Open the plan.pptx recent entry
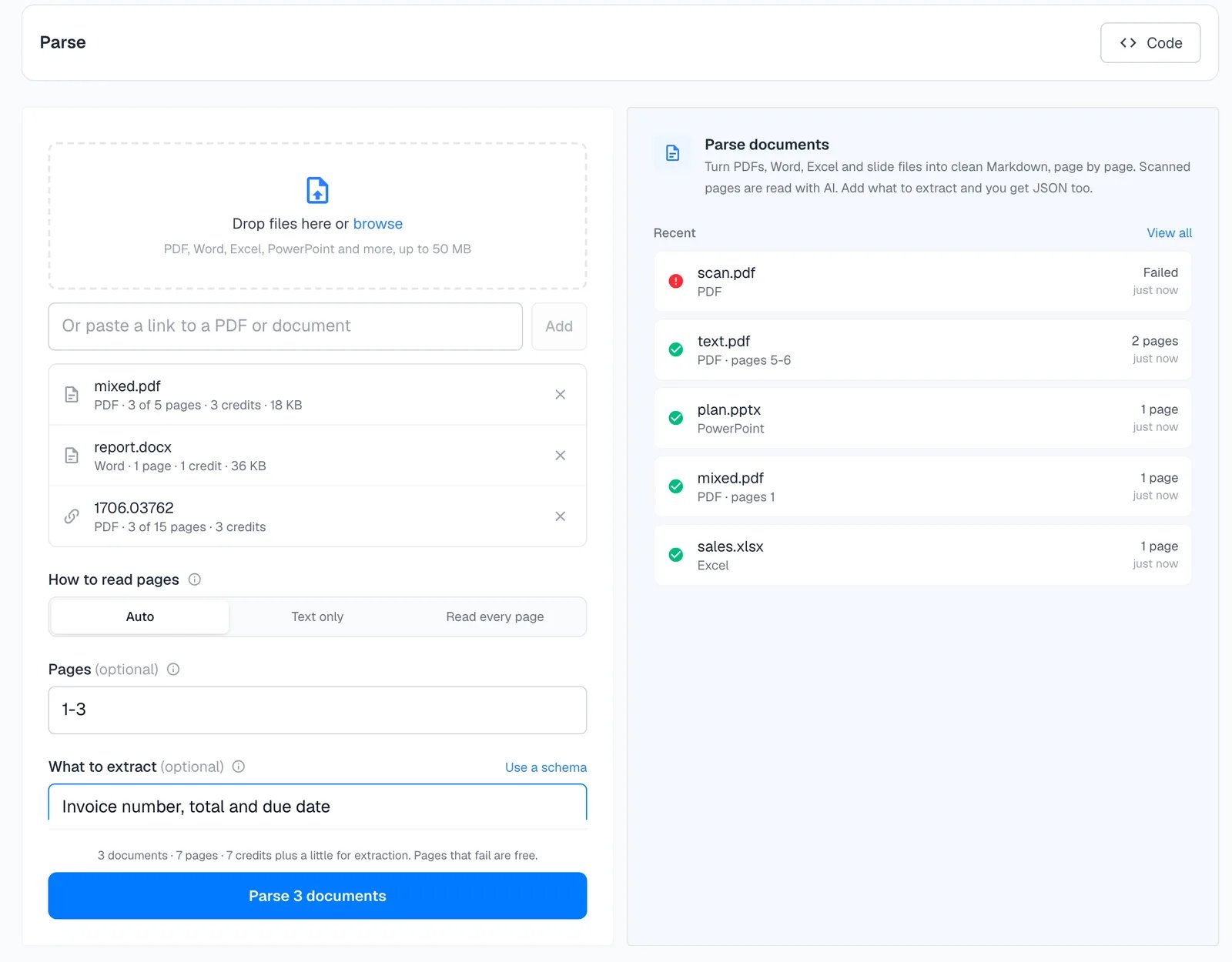This screenshot has height=962, width=1232. point(922,418)
